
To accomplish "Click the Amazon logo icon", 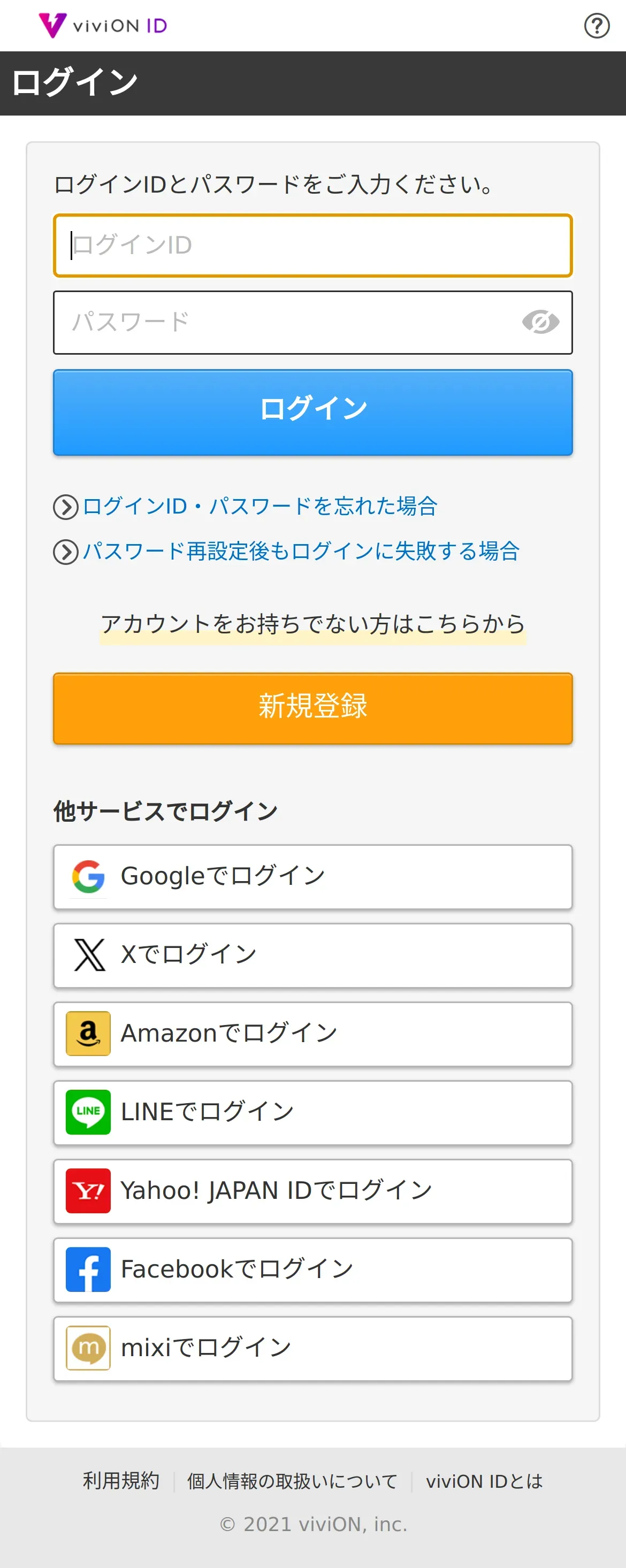I will [88, 1034].
